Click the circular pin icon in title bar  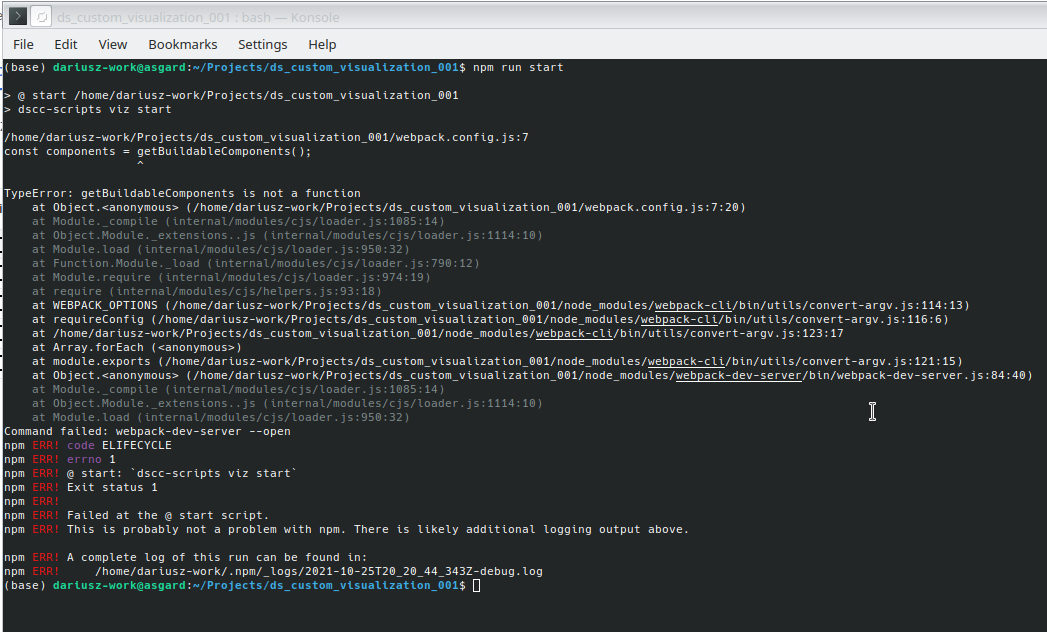click(41, 17)
